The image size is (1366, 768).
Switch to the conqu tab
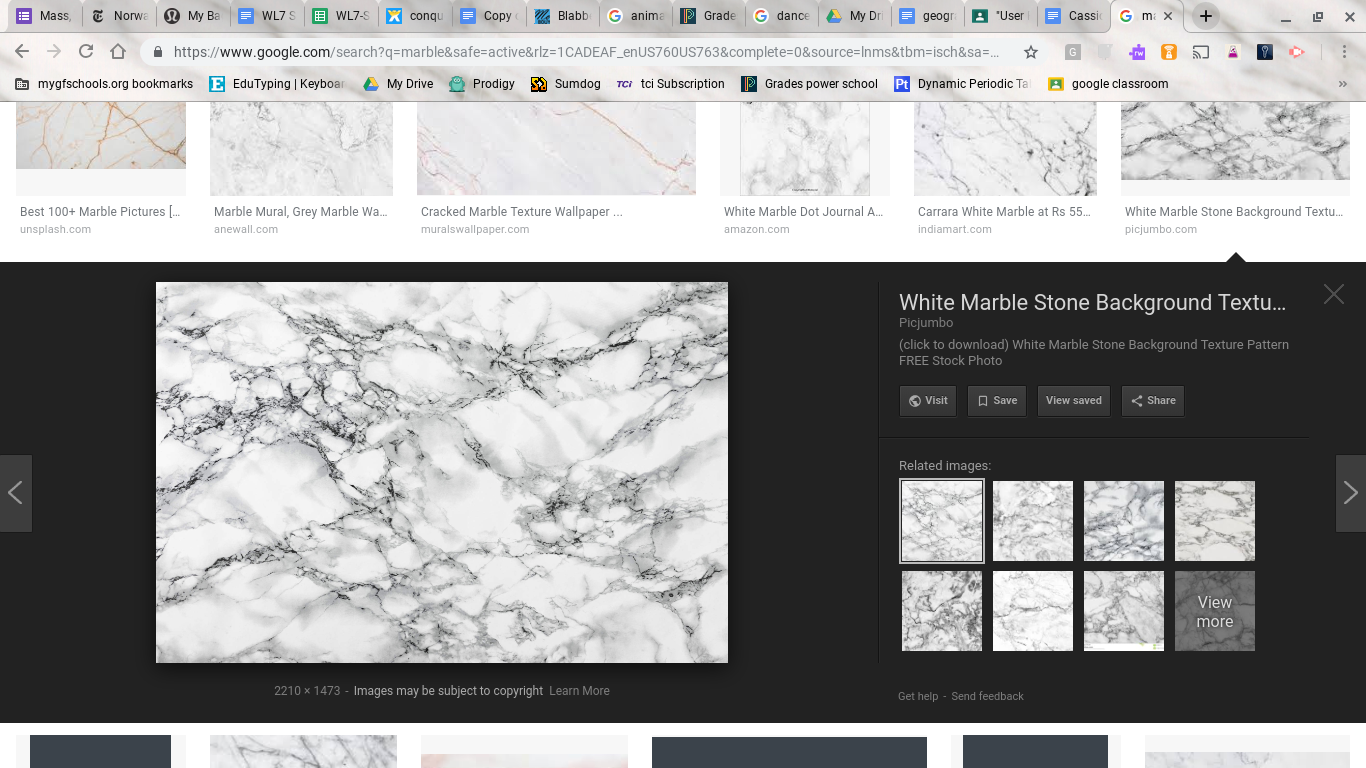[x=415, y=16]
